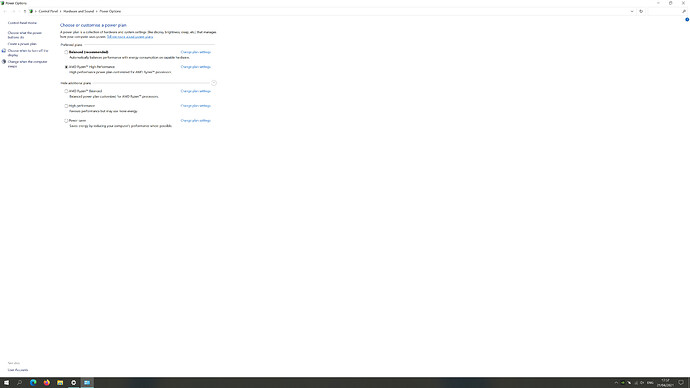
Task: Click the Up one level arrow
Action: (x=25, y=11)
